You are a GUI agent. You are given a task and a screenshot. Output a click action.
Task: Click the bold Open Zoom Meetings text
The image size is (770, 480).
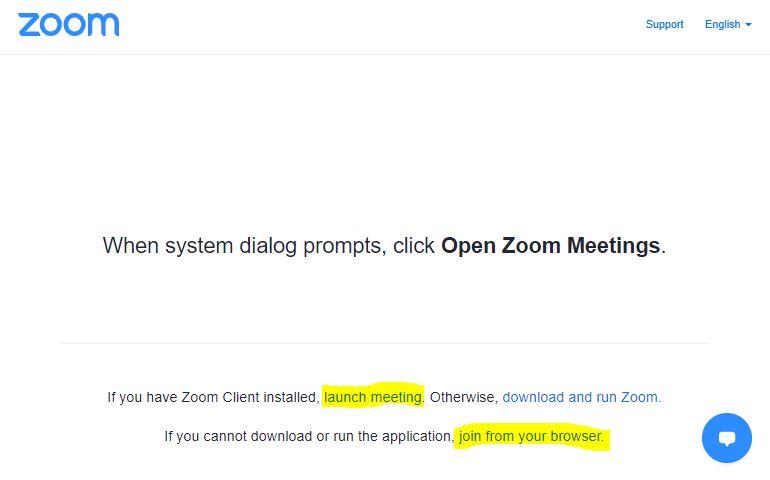(550, 245)
